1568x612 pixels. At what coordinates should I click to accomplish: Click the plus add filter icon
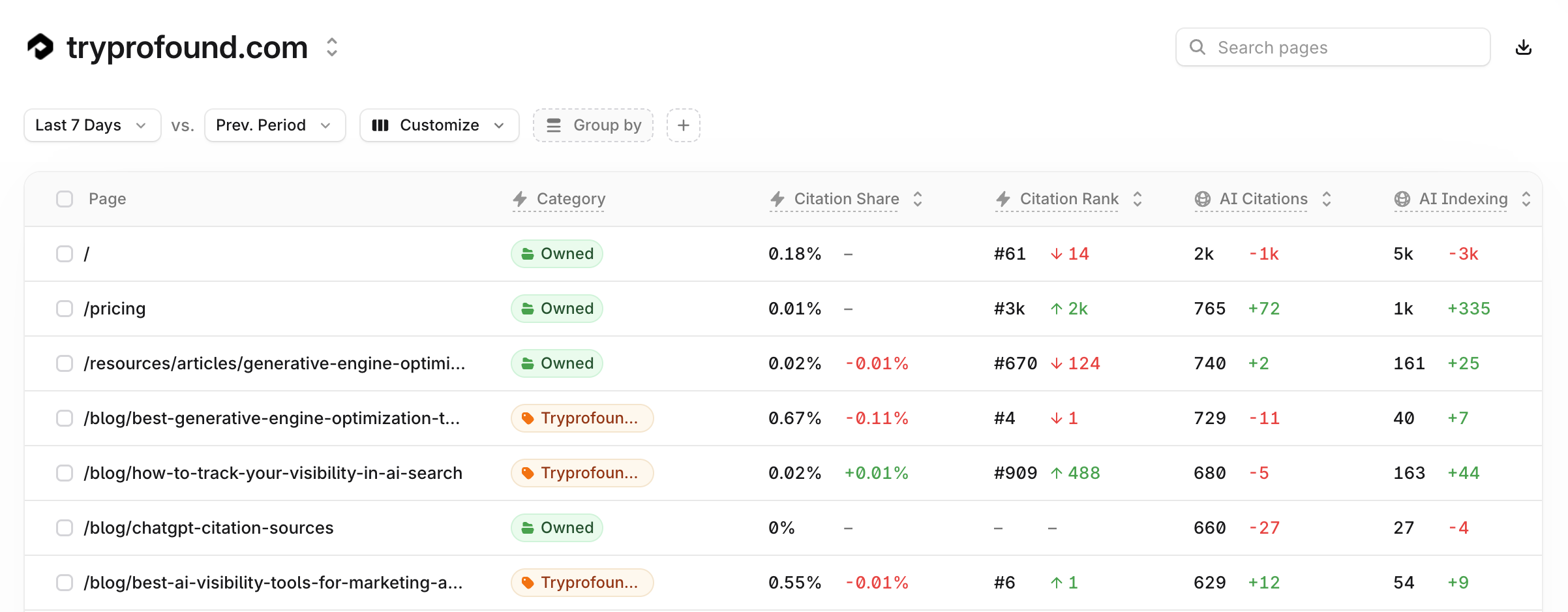pyautogui.click(x=683, y=125)
